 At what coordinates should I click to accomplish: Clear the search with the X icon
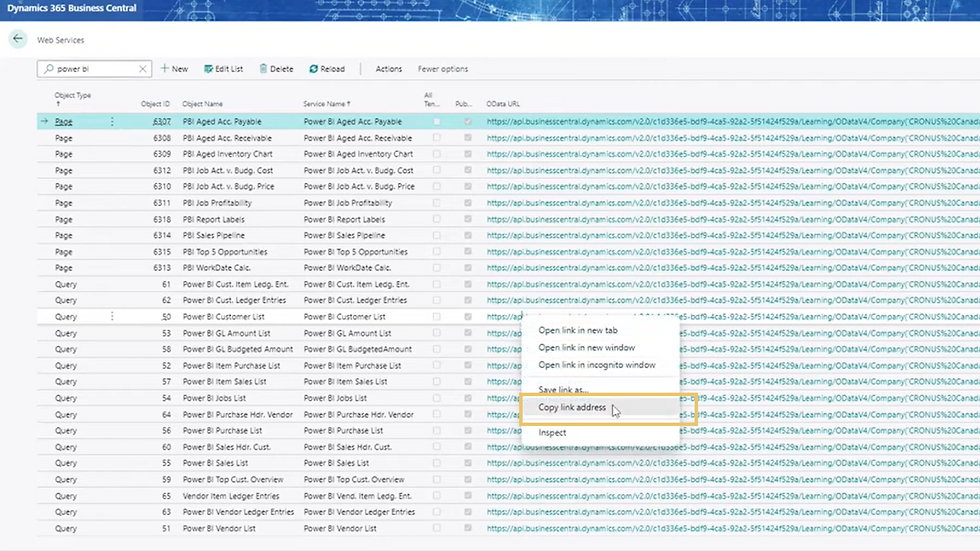142,69
